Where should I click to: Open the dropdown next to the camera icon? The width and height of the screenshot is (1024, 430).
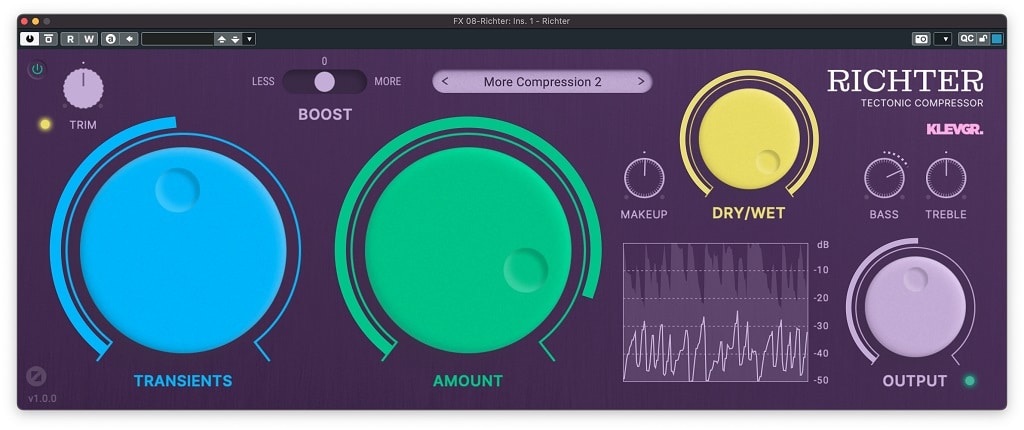[943, 39]
